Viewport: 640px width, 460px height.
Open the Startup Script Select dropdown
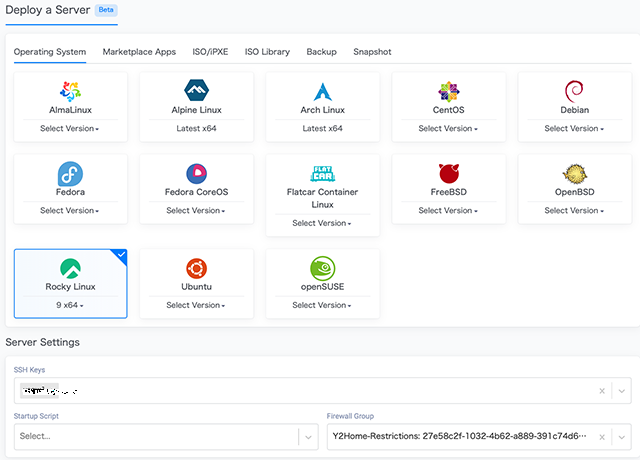(x=166, y=437)
